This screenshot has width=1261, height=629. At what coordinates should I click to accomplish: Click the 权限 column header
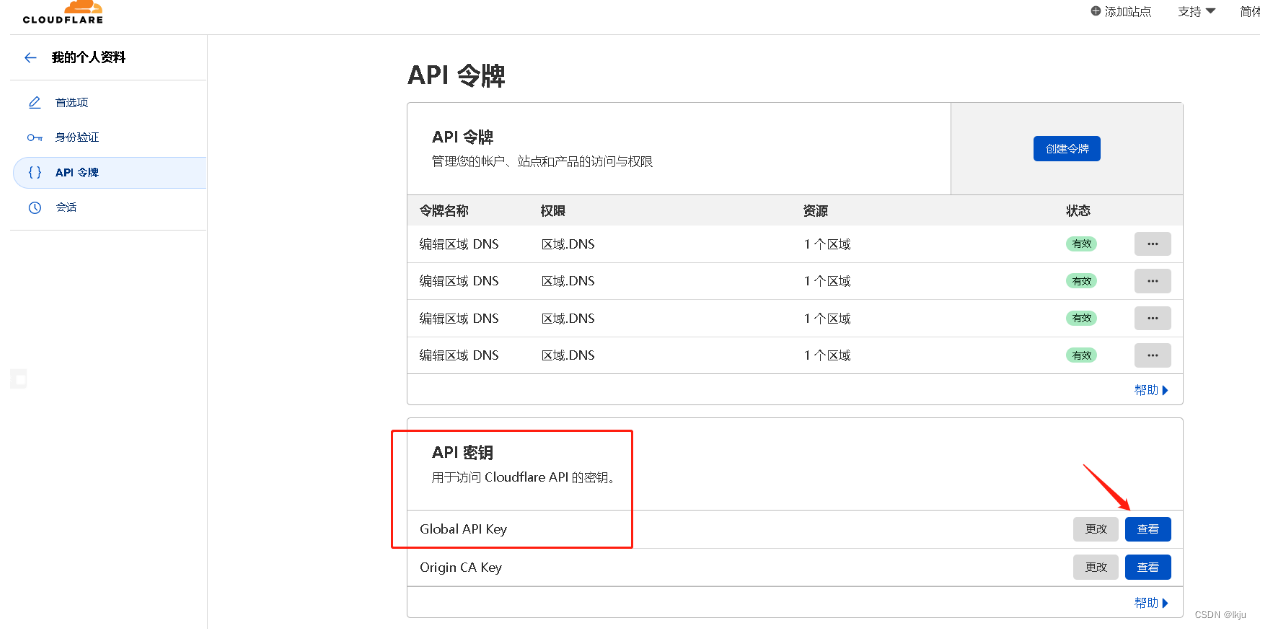point(553,211)
